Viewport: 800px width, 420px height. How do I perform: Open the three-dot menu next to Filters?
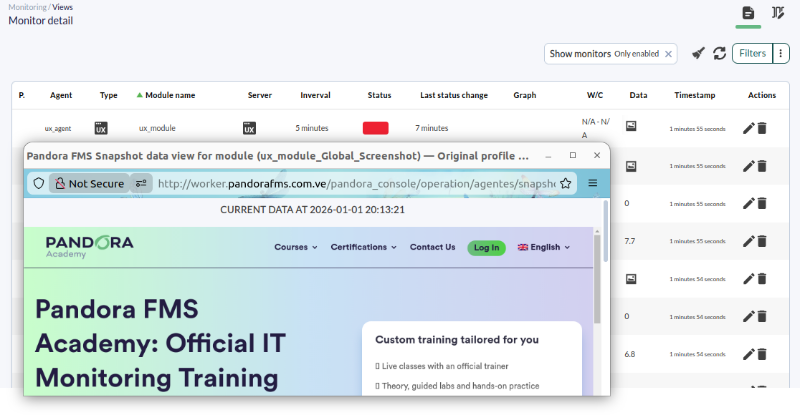(781, 53)
